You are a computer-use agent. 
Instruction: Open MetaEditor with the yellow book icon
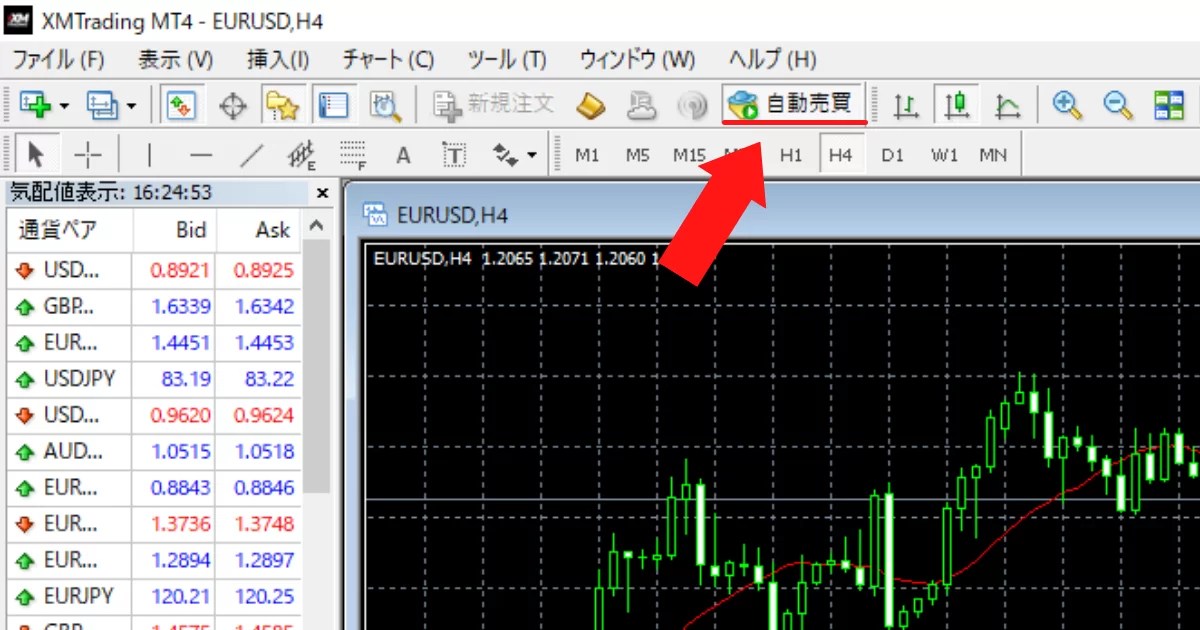[590, 104]
